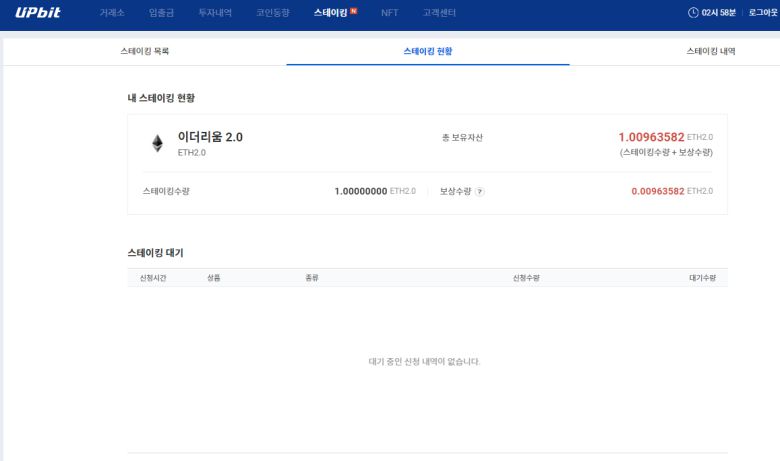This screenshot has width=780, height=461.
Task: Click the 내 스테이킹 현황 heading
Action: 161,98
